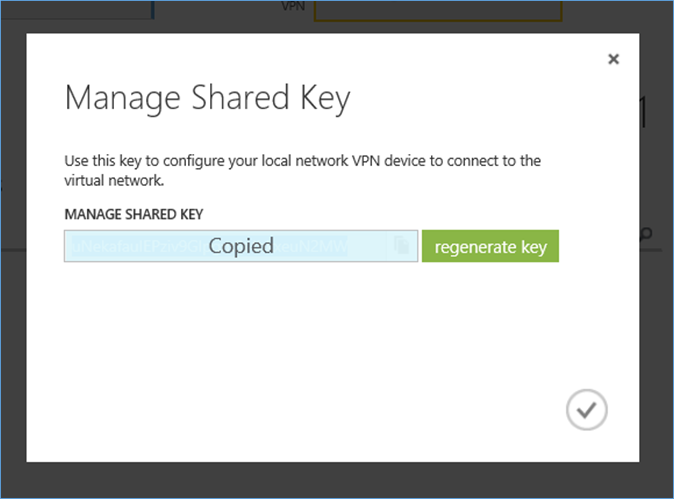The height and width of the screenshot is (499, 674).
Task: Select the shared key text field
Action: pos(241,246)
